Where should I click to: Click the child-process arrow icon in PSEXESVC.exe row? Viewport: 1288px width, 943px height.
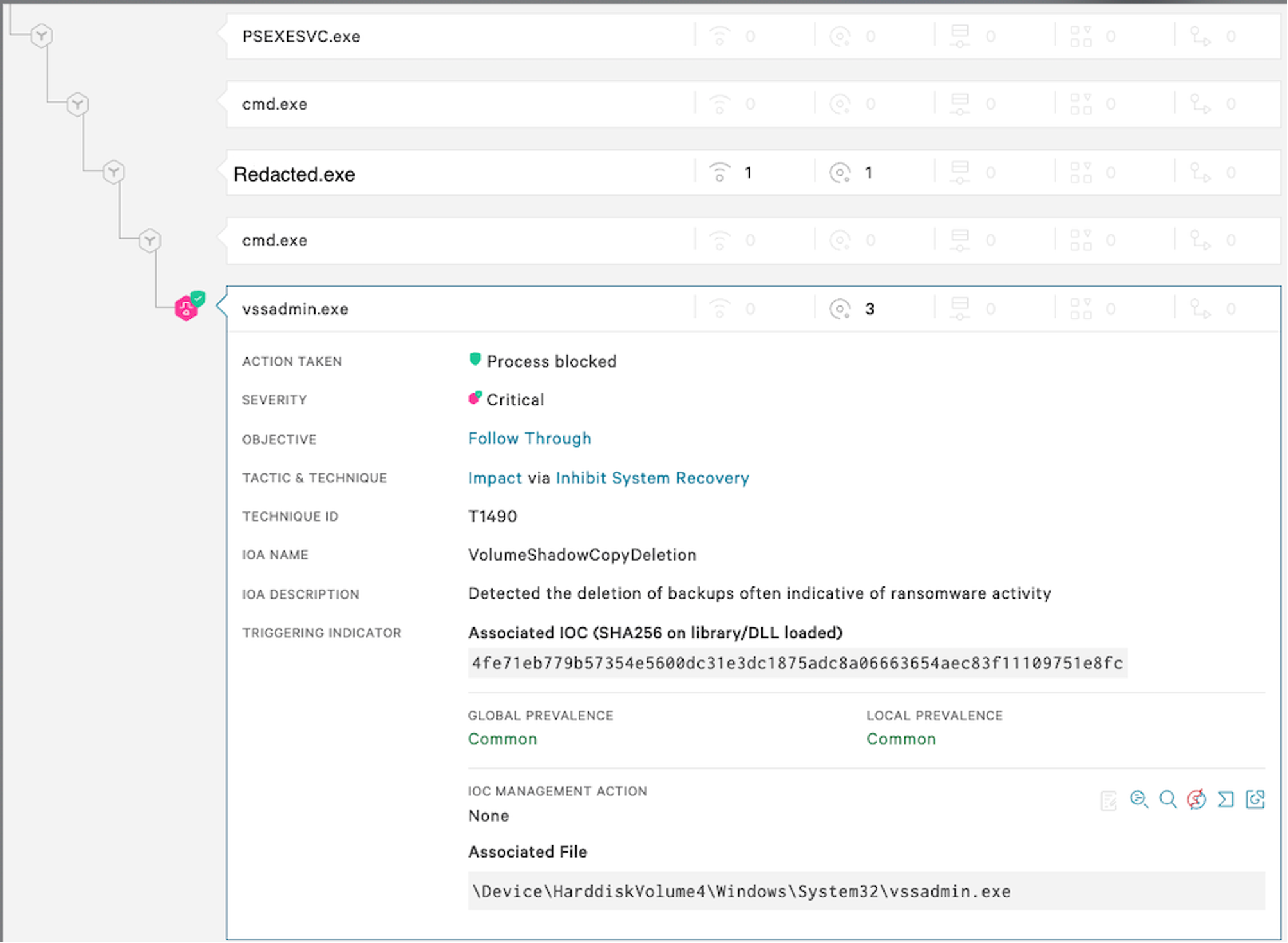(x=1200, y=36)
